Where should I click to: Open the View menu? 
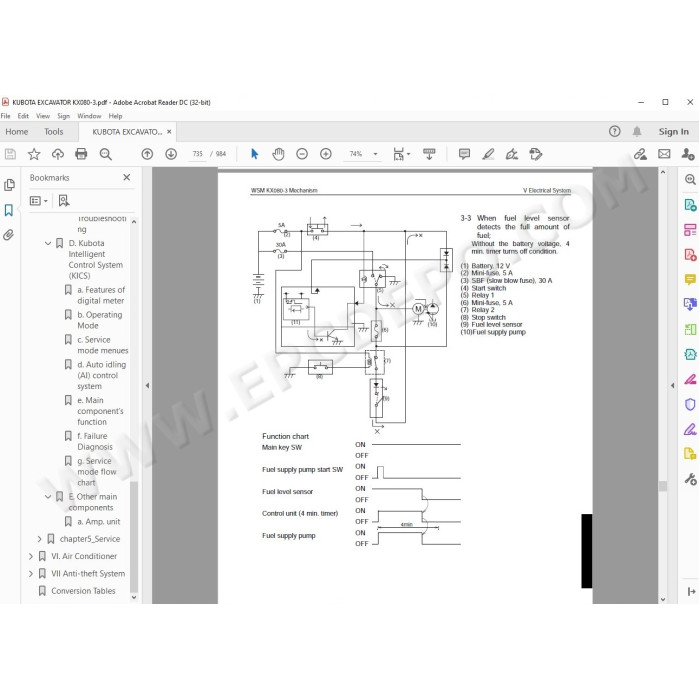43,116
